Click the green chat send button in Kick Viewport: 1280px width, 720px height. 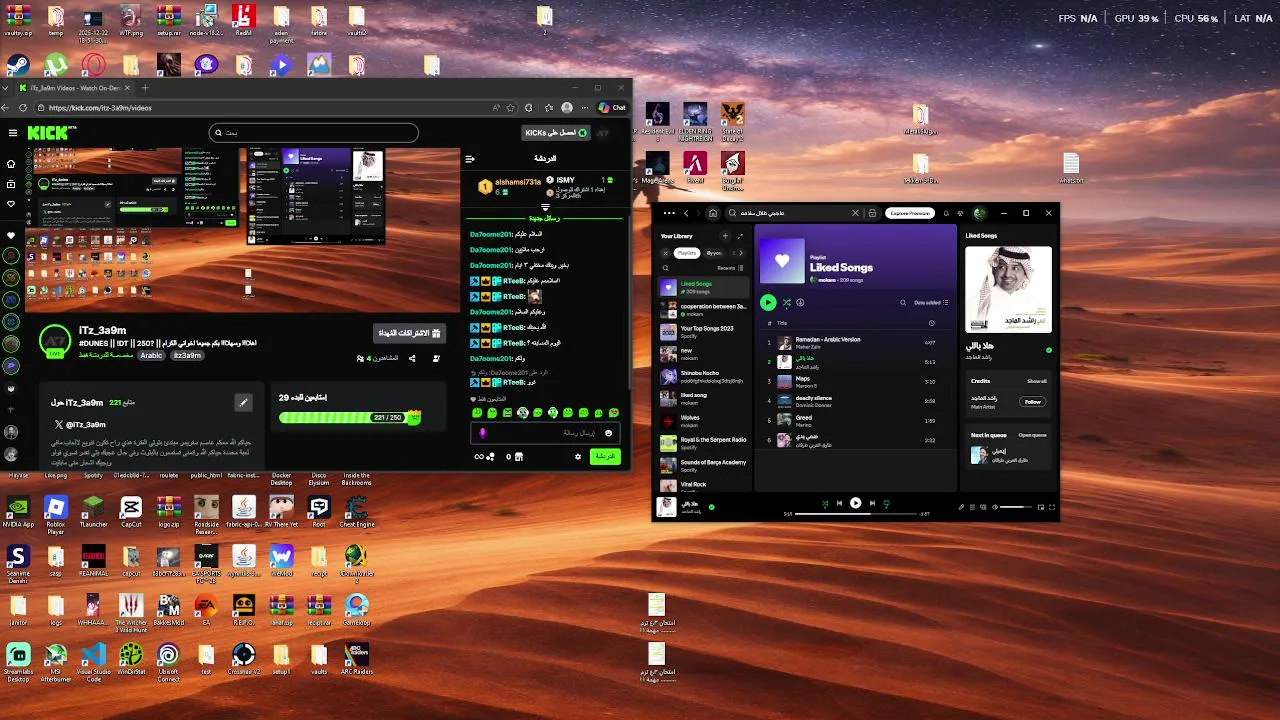[x=604, y=456]
